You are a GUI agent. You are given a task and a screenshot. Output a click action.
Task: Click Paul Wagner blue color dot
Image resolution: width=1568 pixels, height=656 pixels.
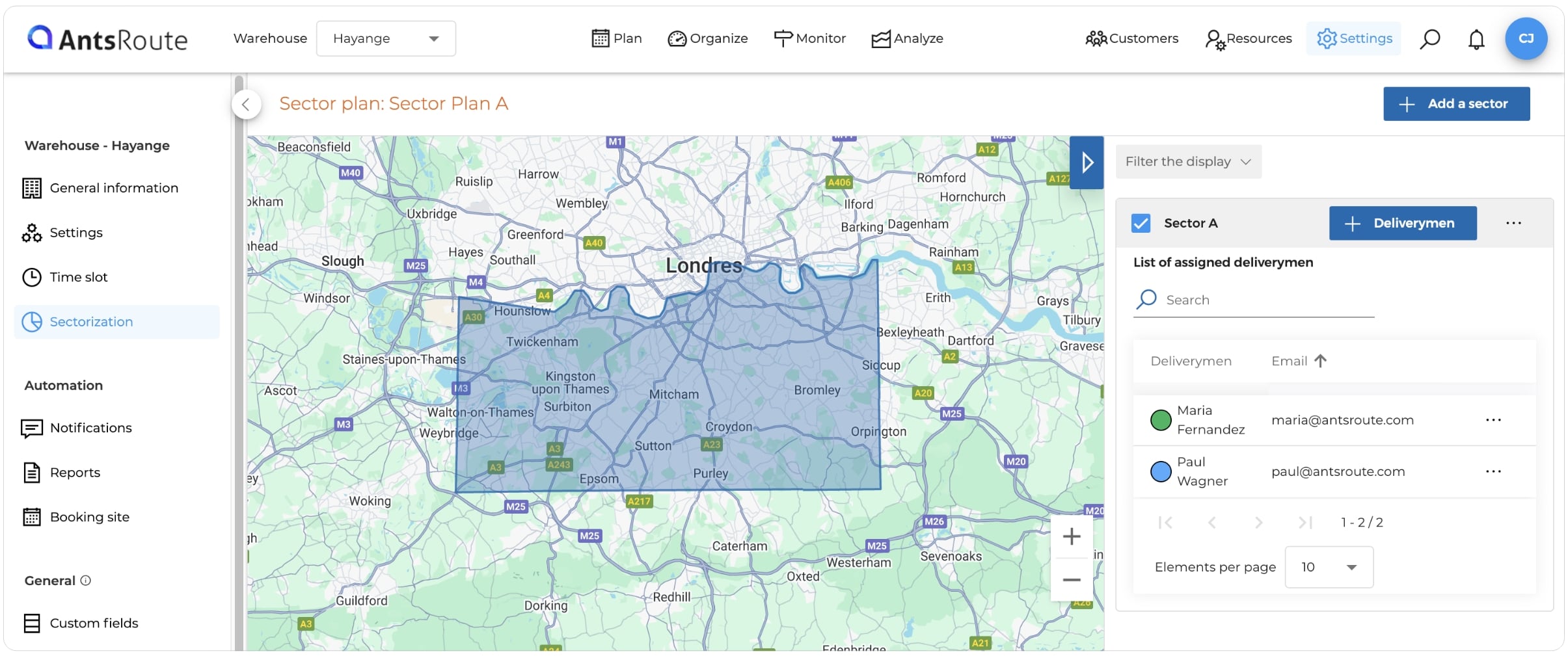tap(1161, 471)
